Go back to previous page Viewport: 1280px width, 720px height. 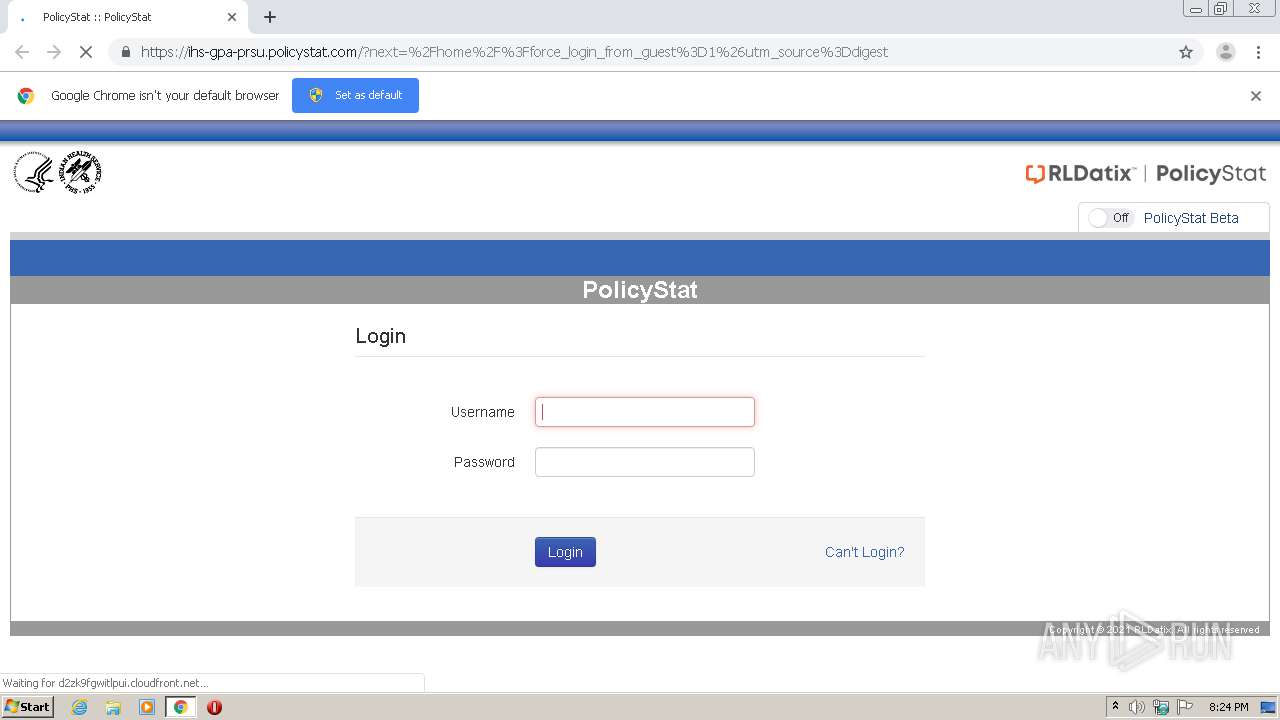22,52
